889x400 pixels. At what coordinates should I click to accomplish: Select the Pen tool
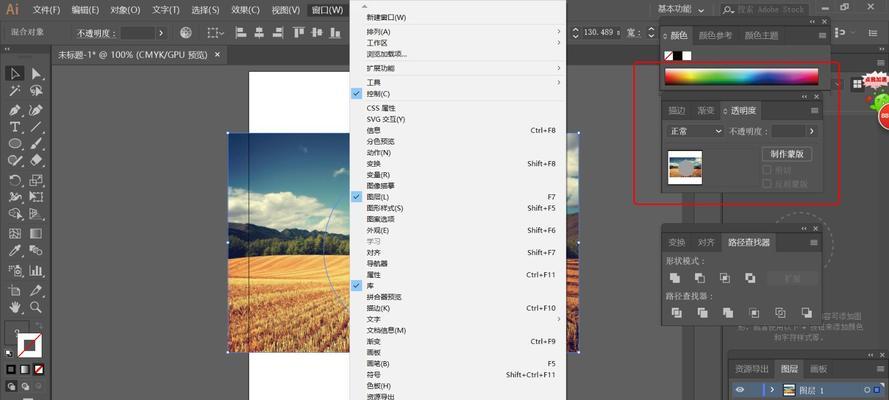click(15, 109)
